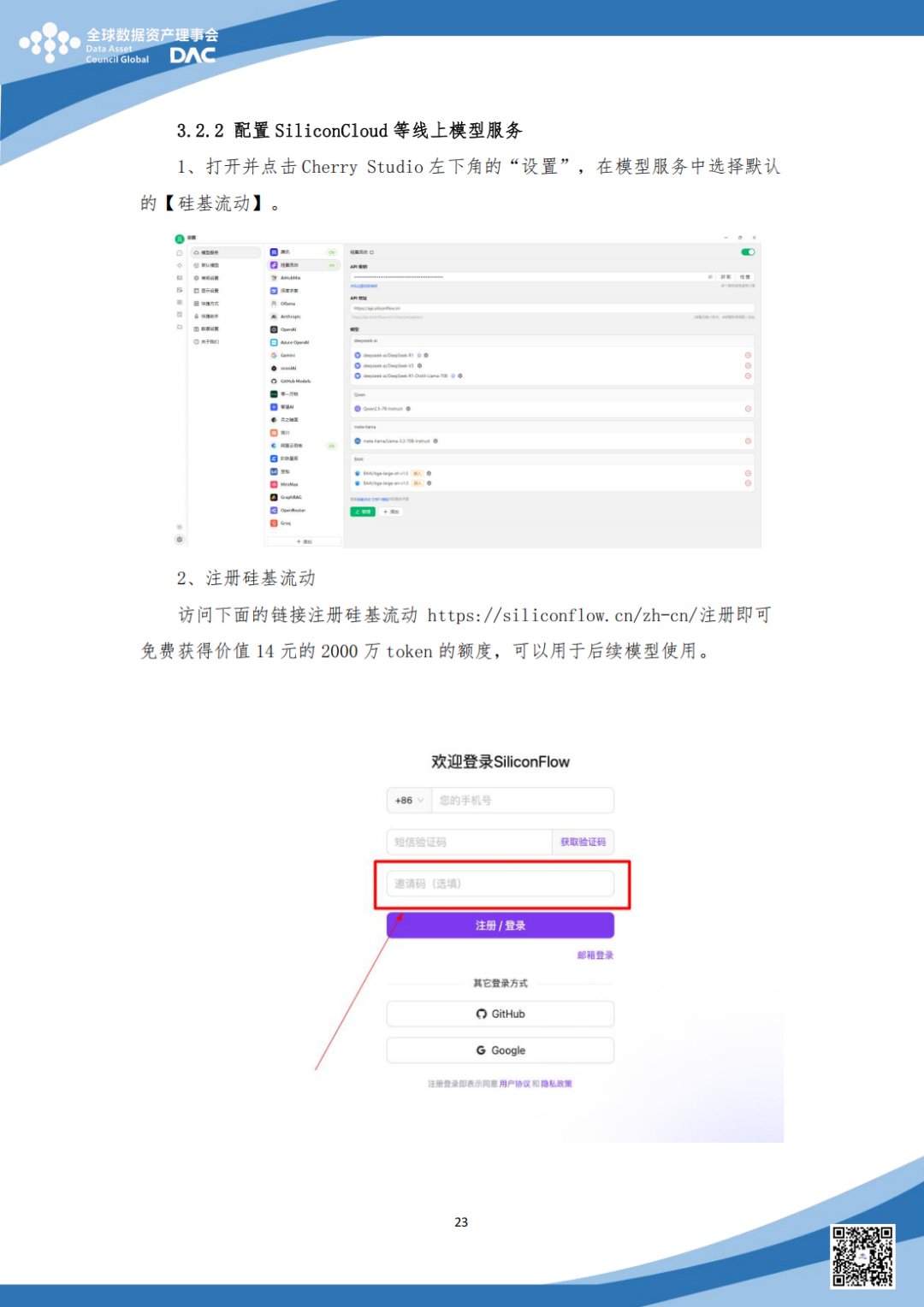Select the Gemini provider
Viewport: 924px width, 1307px height.
coord(304,355)
